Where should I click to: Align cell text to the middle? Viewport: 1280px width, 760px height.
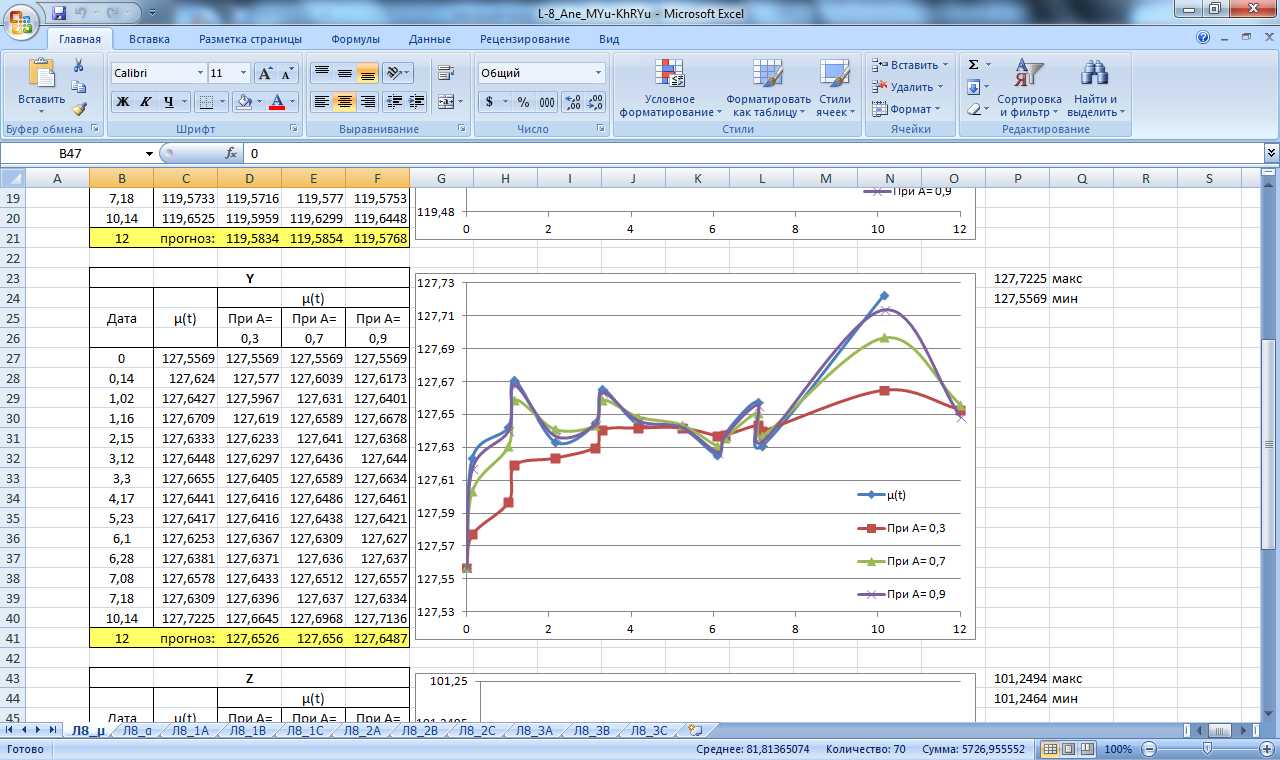coord(344,73)
